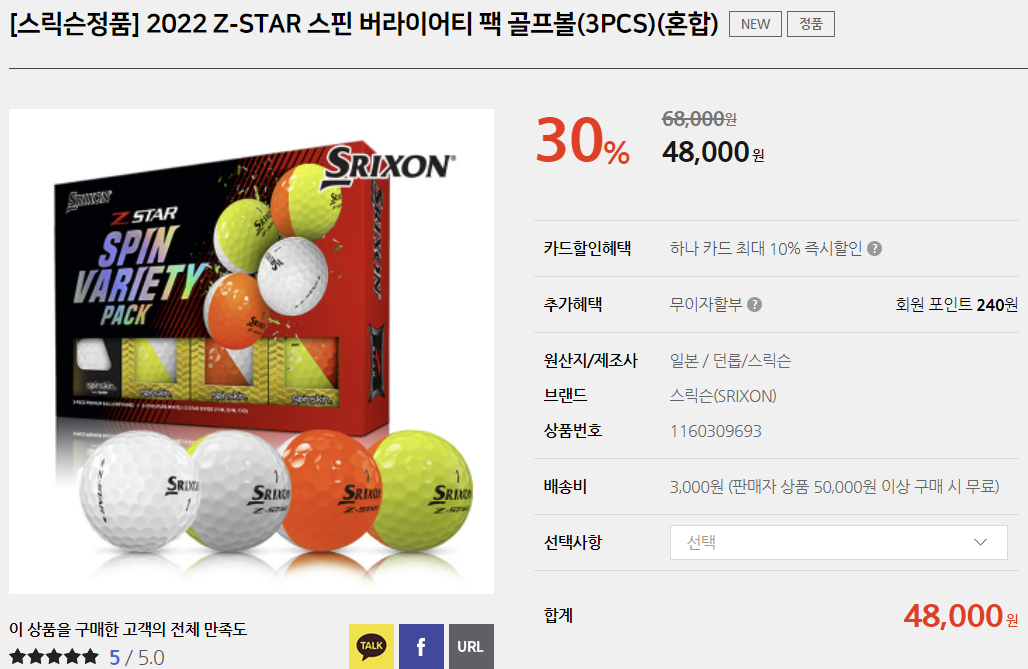This screenshot has width=1028, height=669.
Task: Open the 선택 option dropdown
Action: tap(839, 542)
